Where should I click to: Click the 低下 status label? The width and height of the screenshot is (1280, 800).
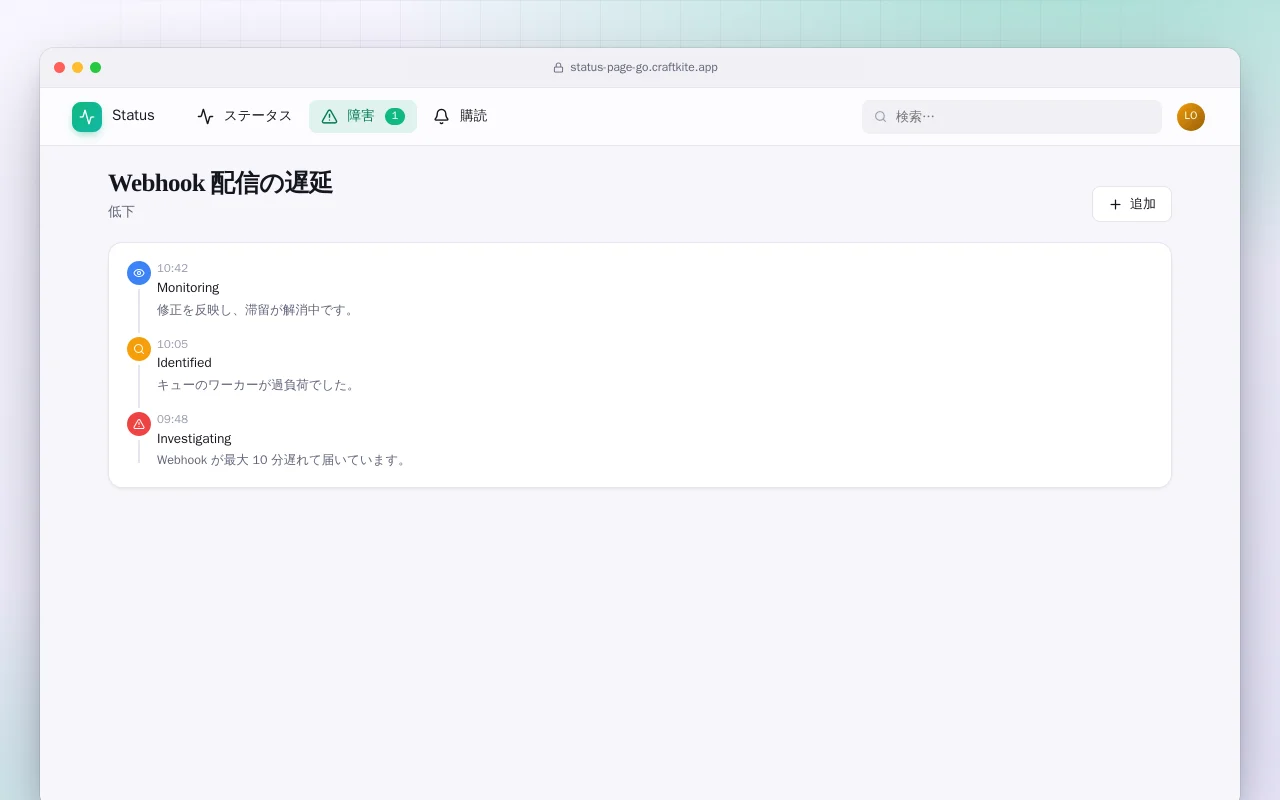pos(121,212)
